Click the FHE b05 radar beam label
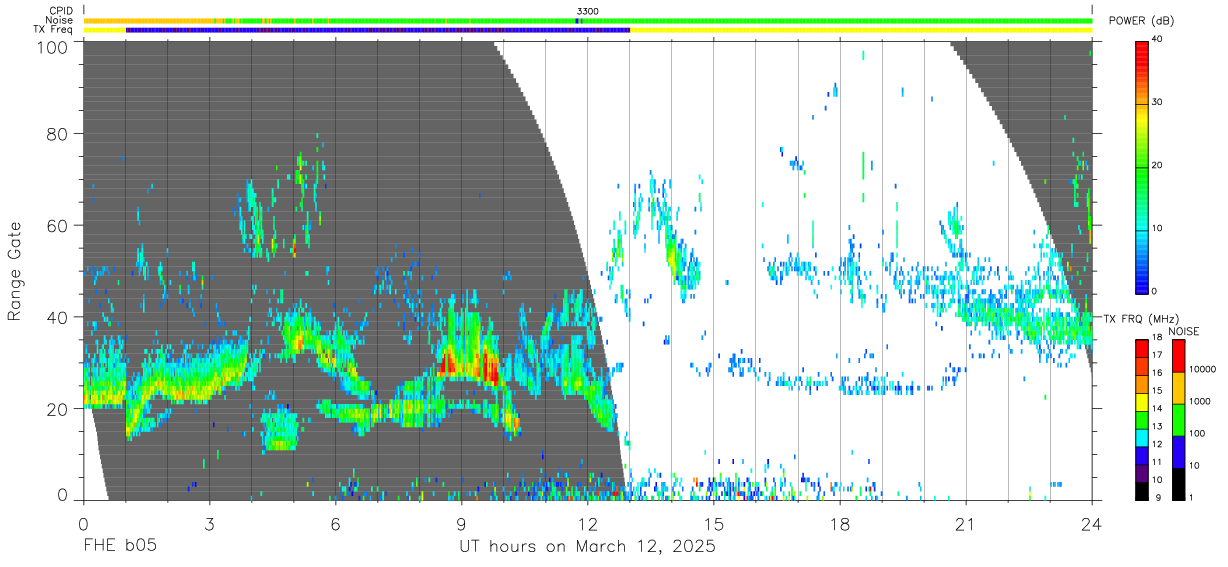Screen dimensions: 1228x567 [x=119, y=546]
